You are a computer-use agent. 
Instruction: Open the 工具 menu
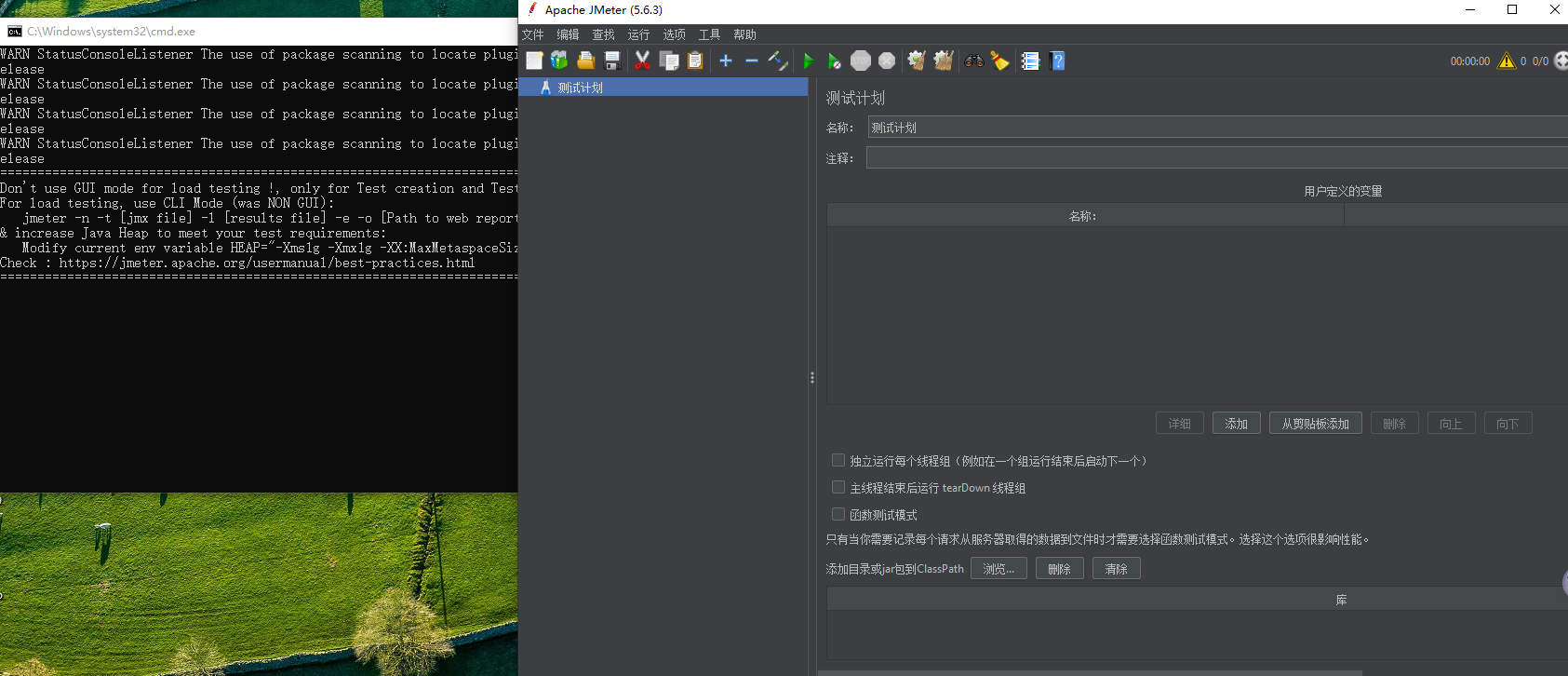point(710,34)
